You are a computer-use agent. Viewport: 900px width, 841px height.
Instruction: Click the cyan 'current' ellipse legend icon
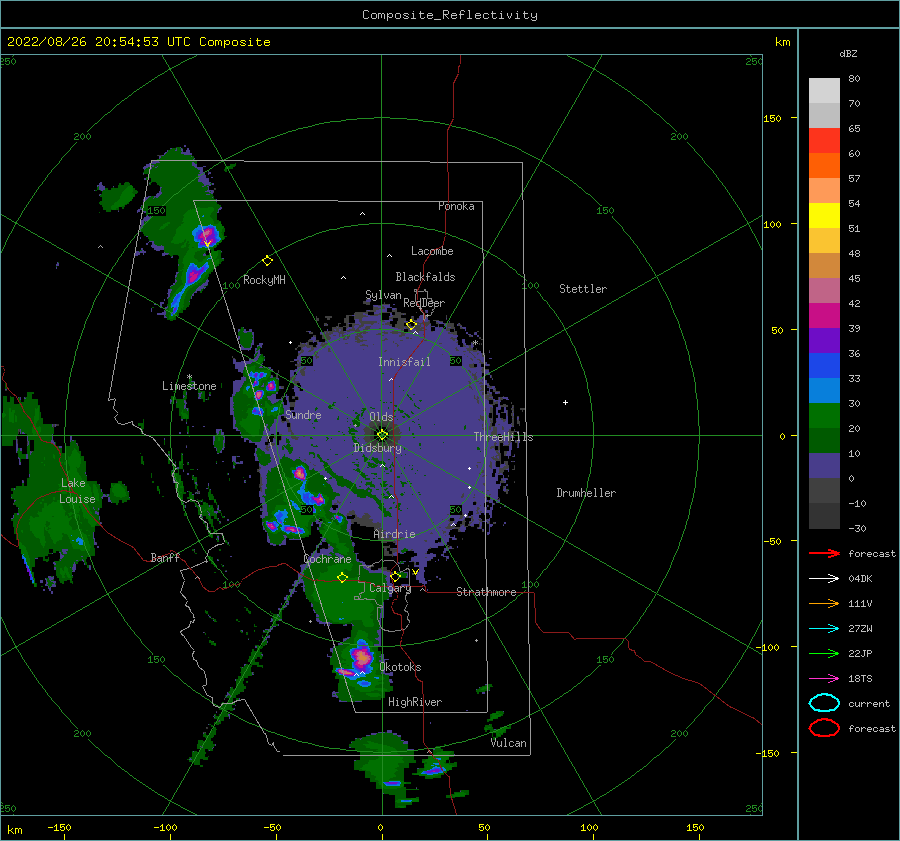(824, 703)
